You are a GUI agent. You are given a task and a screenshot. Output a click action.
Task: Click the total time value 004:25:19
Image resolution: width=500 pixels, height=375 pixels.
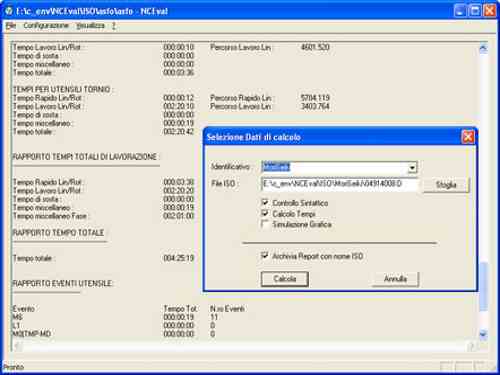click(x=179, y=258)
